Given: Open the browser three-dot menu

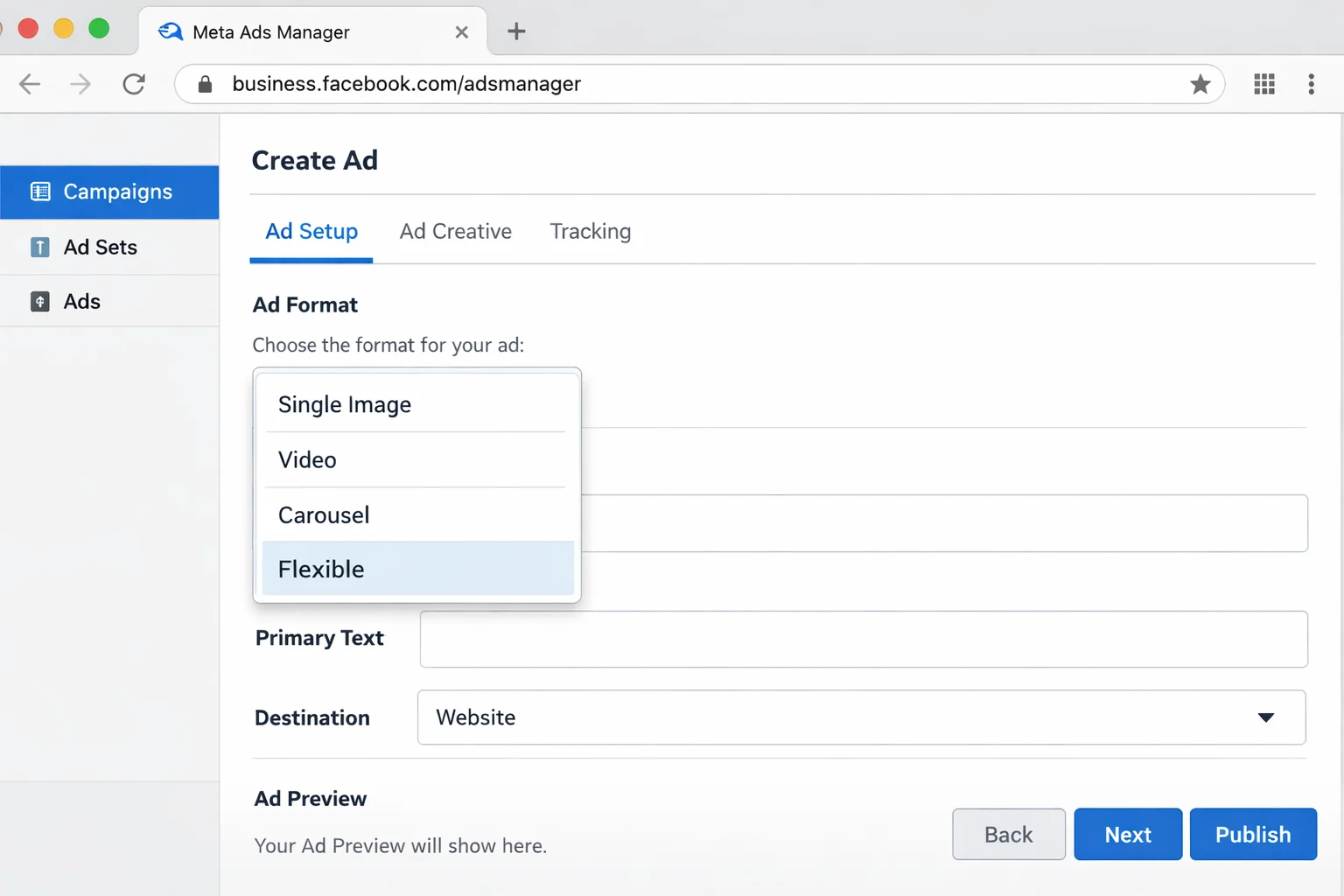Looking at the screenshot, I should pos(1312,84).
